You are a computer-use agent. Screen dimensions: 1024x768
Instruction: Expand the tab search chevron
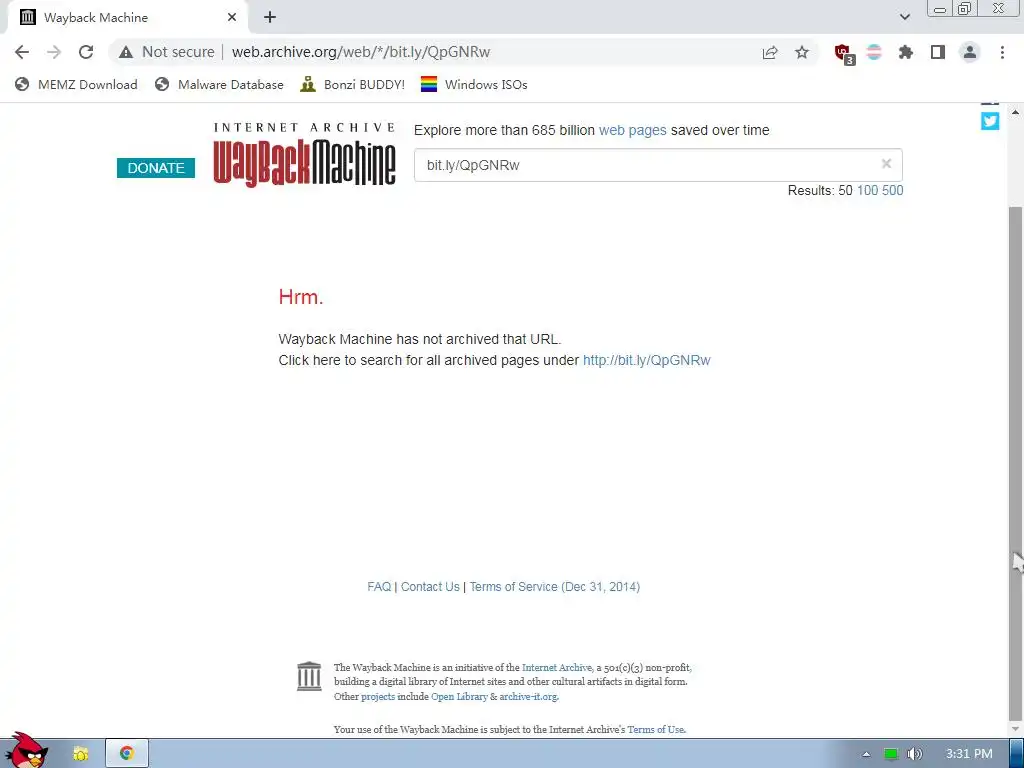coord(904,17)
